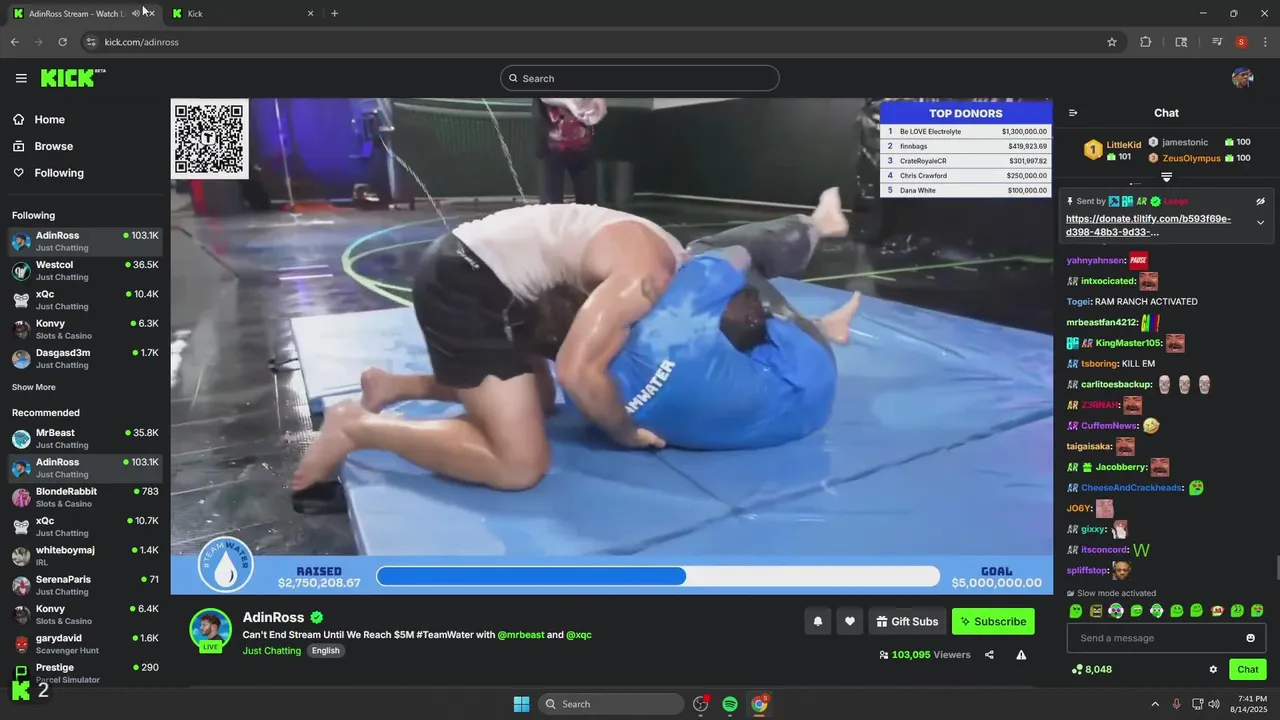Follow AdinRoss with the heart button

[849, 621]
